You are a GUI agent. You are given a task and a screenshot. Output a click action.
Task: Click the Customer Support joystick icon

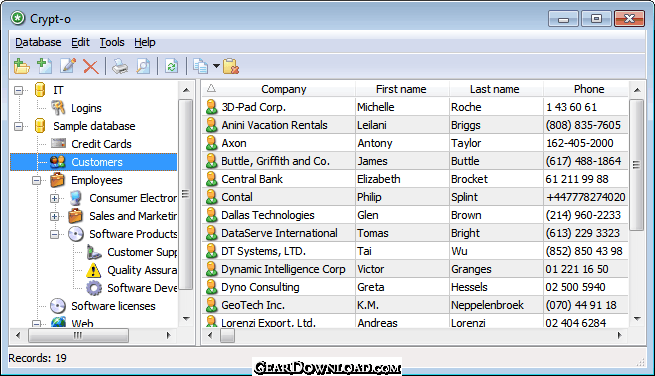94,252
